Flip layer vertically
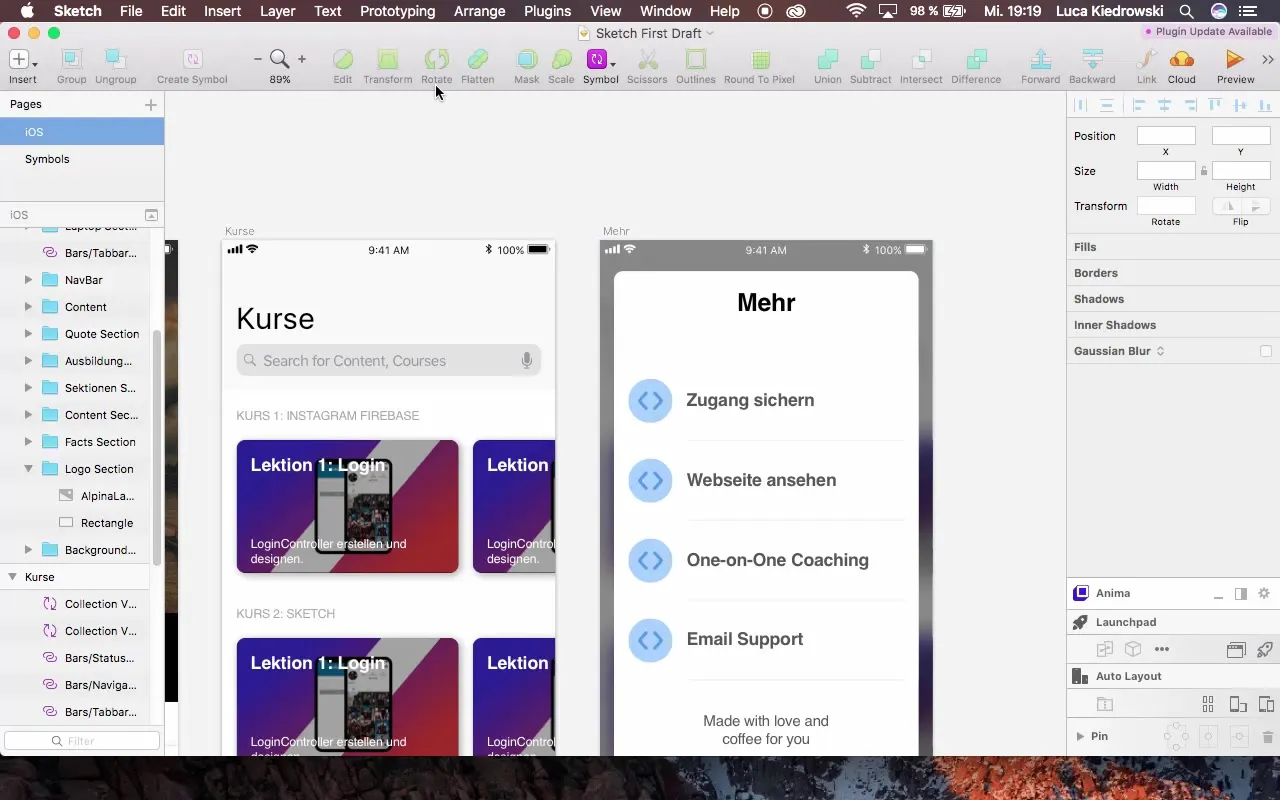This screenshot has width=1280, height=800. point(1256,206)
